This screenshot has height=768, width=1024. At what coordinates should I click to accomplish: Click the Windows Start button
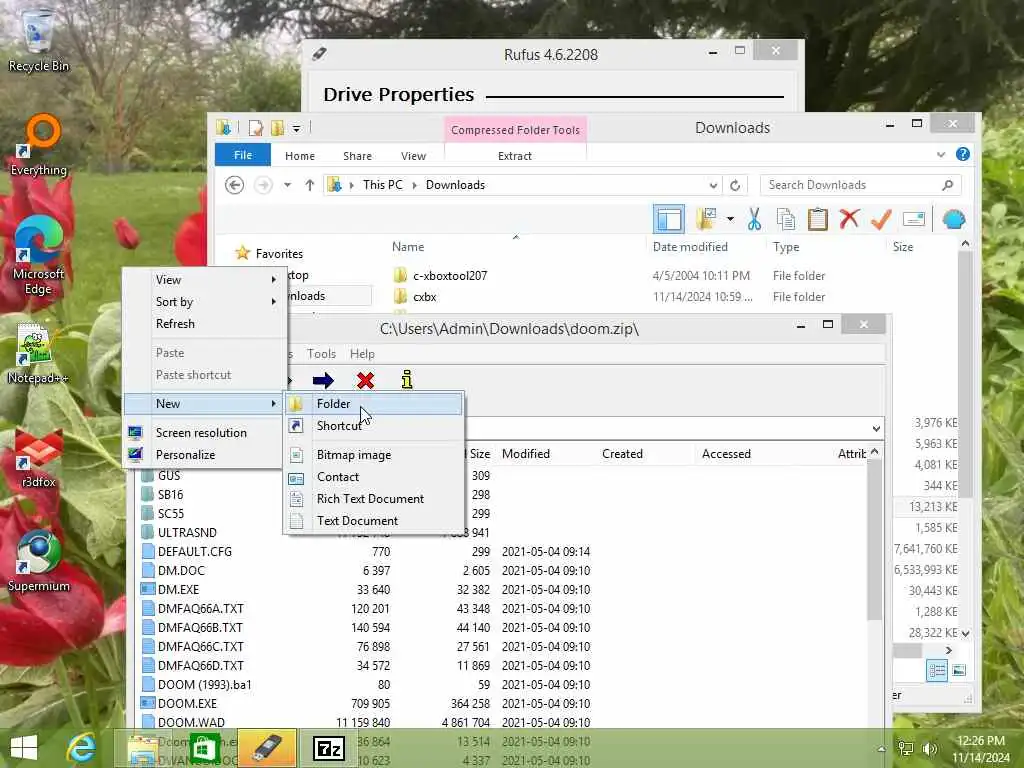(x=24, y=748)
